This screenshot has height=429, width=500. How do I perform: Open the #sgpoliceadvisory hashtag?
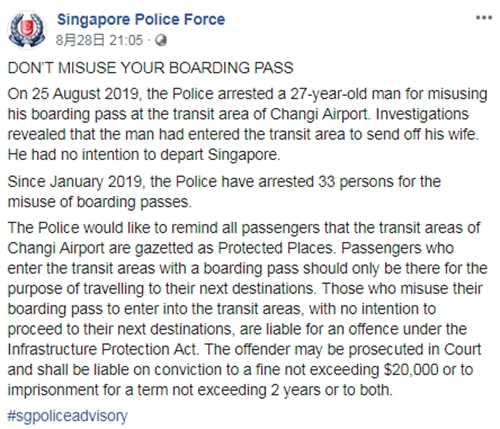pos(68,416)
